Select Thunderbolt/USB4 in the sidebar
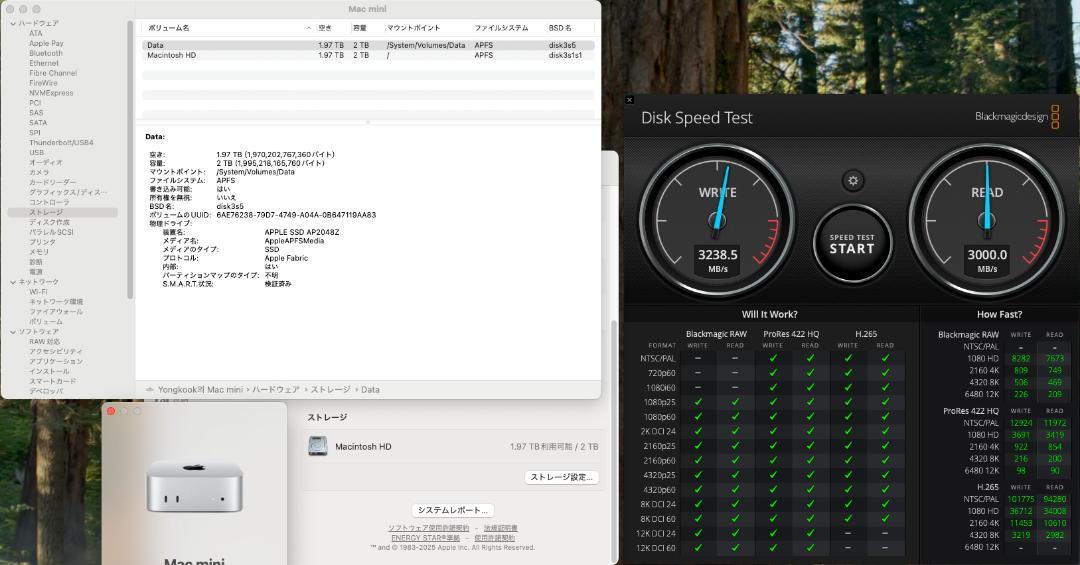 pos(61,143)
